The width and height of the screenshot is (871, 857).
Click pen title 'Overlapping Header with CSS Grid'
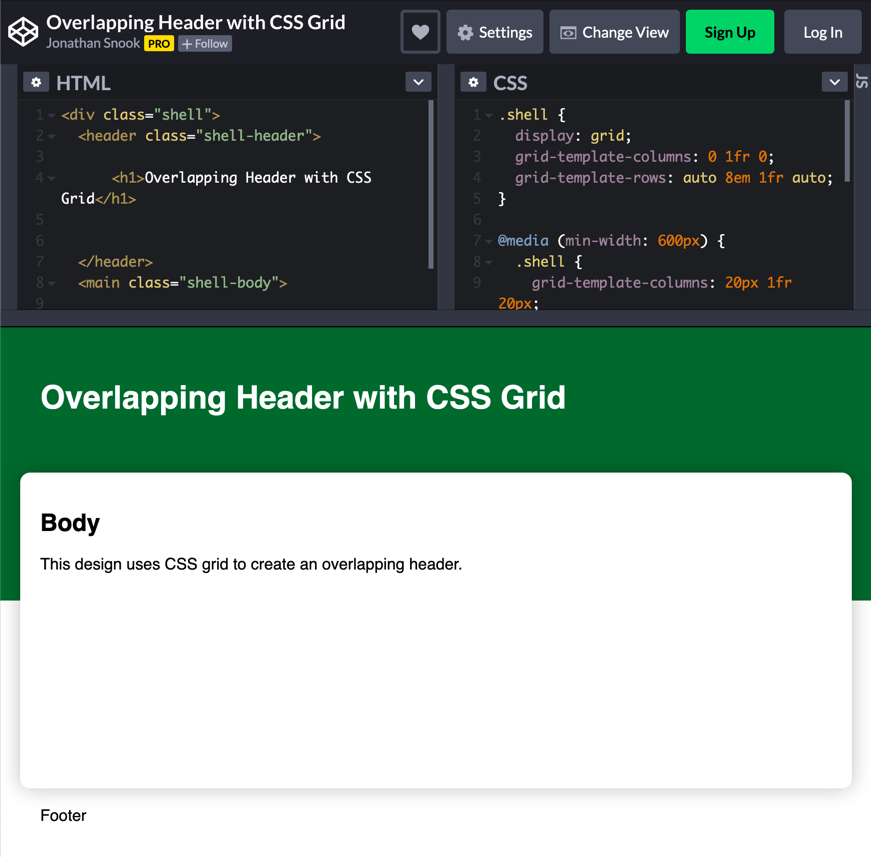coord(196,22)
